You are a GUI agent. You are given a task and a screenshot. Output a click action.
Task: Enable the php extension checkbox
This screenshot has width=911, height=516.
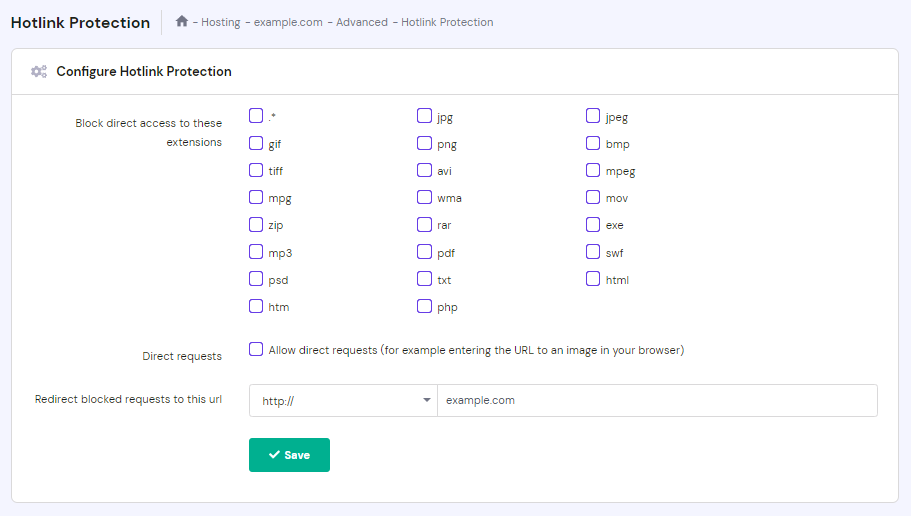coord(424,306)
